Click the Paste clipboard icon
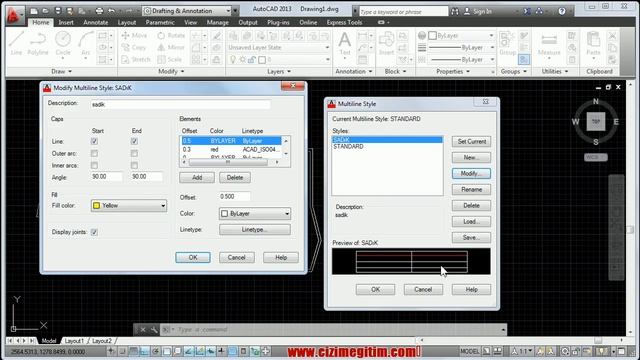Screen dimensions: 640x360 point(593,43)
